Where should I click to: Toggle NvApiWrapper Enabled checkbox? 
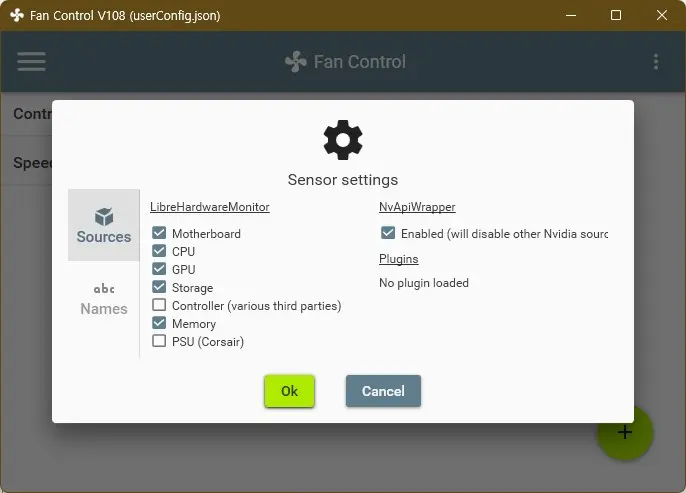point(388,233)
